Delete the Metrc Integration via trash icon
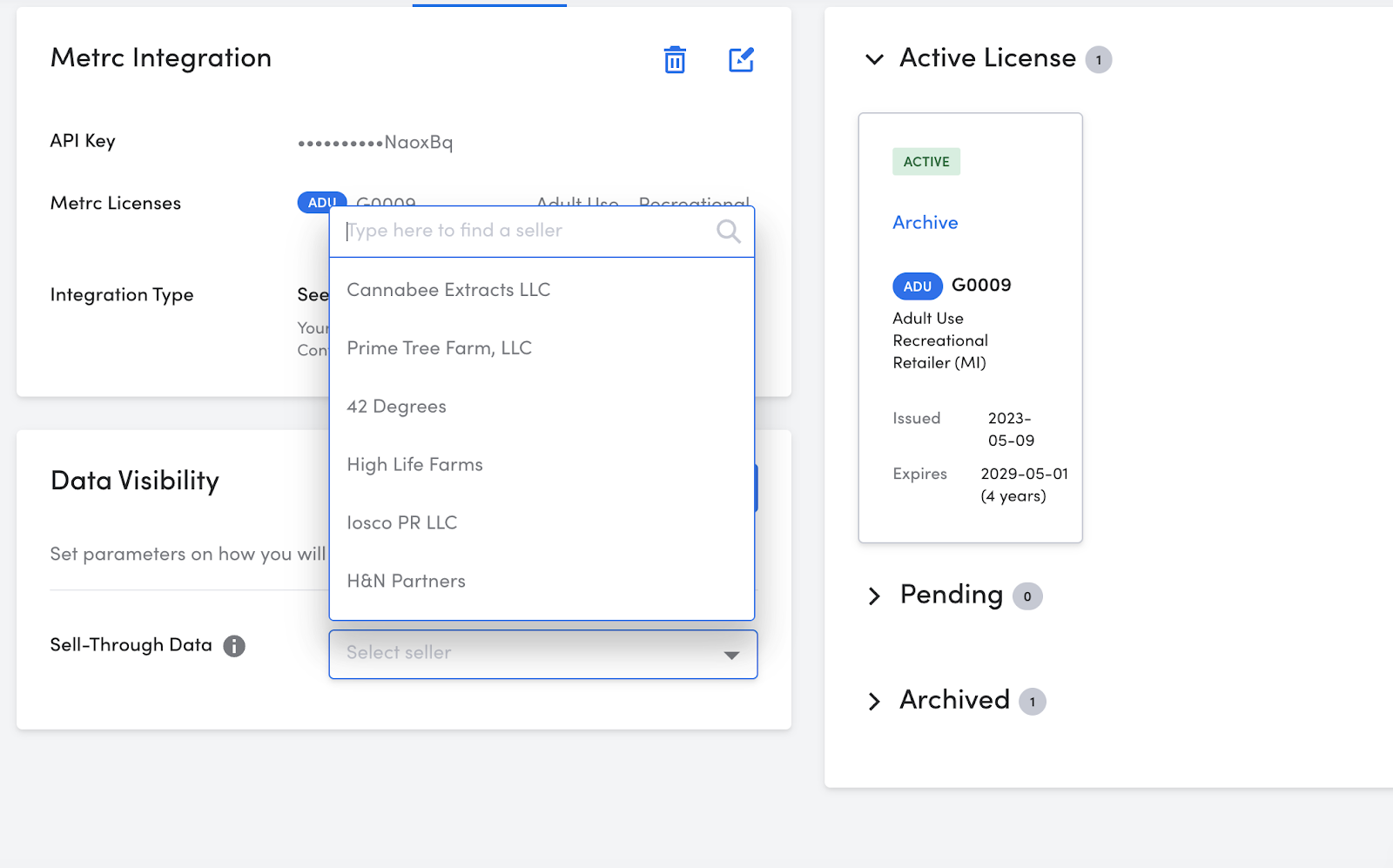The image size is (1393, 868). coord(675,60)
